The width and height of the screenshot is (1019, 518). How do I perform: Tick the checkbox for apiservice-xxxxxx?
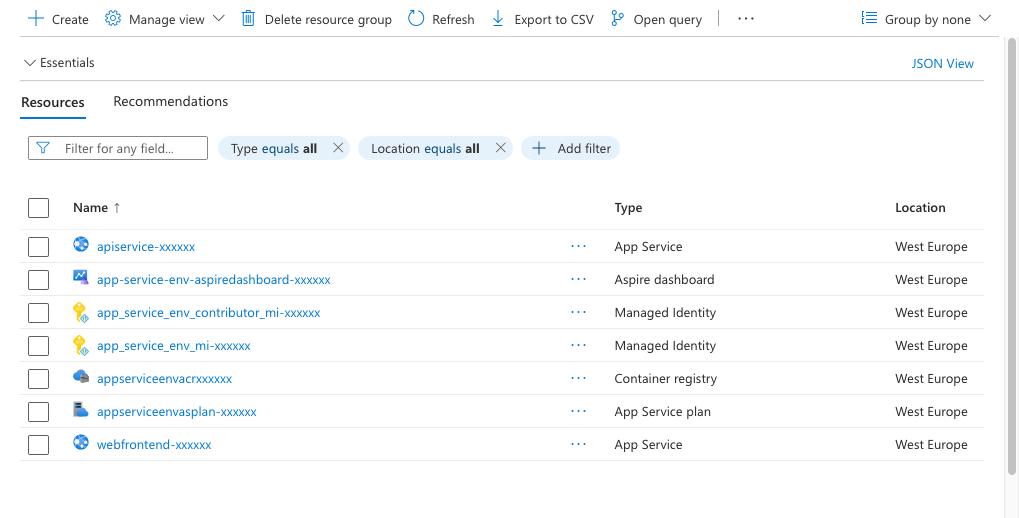[38, 247]
